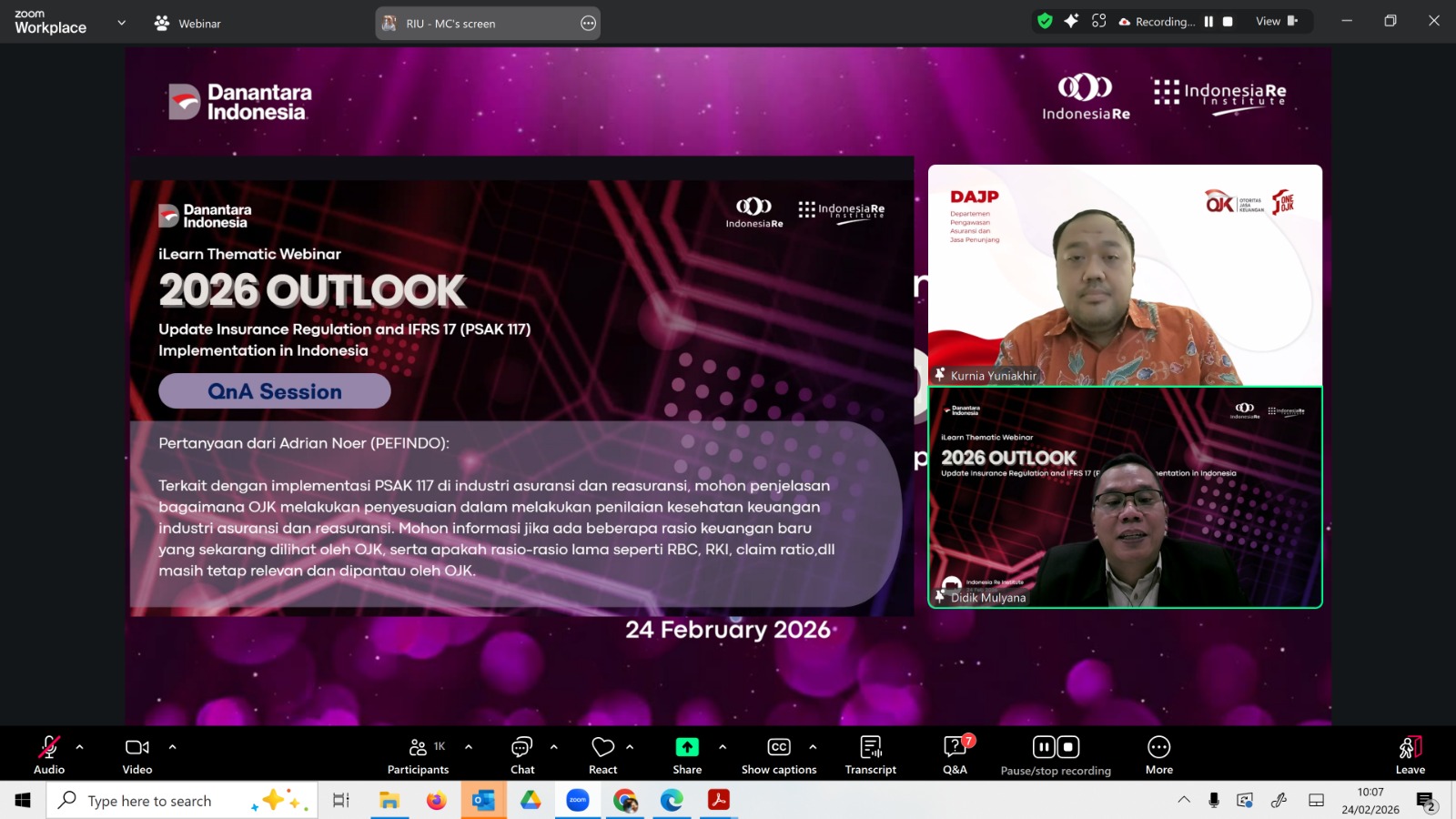The width and height of the screenshot is (1456, 819).
Task: Click the green Share screen icon
Action: (x=687, y=747)
